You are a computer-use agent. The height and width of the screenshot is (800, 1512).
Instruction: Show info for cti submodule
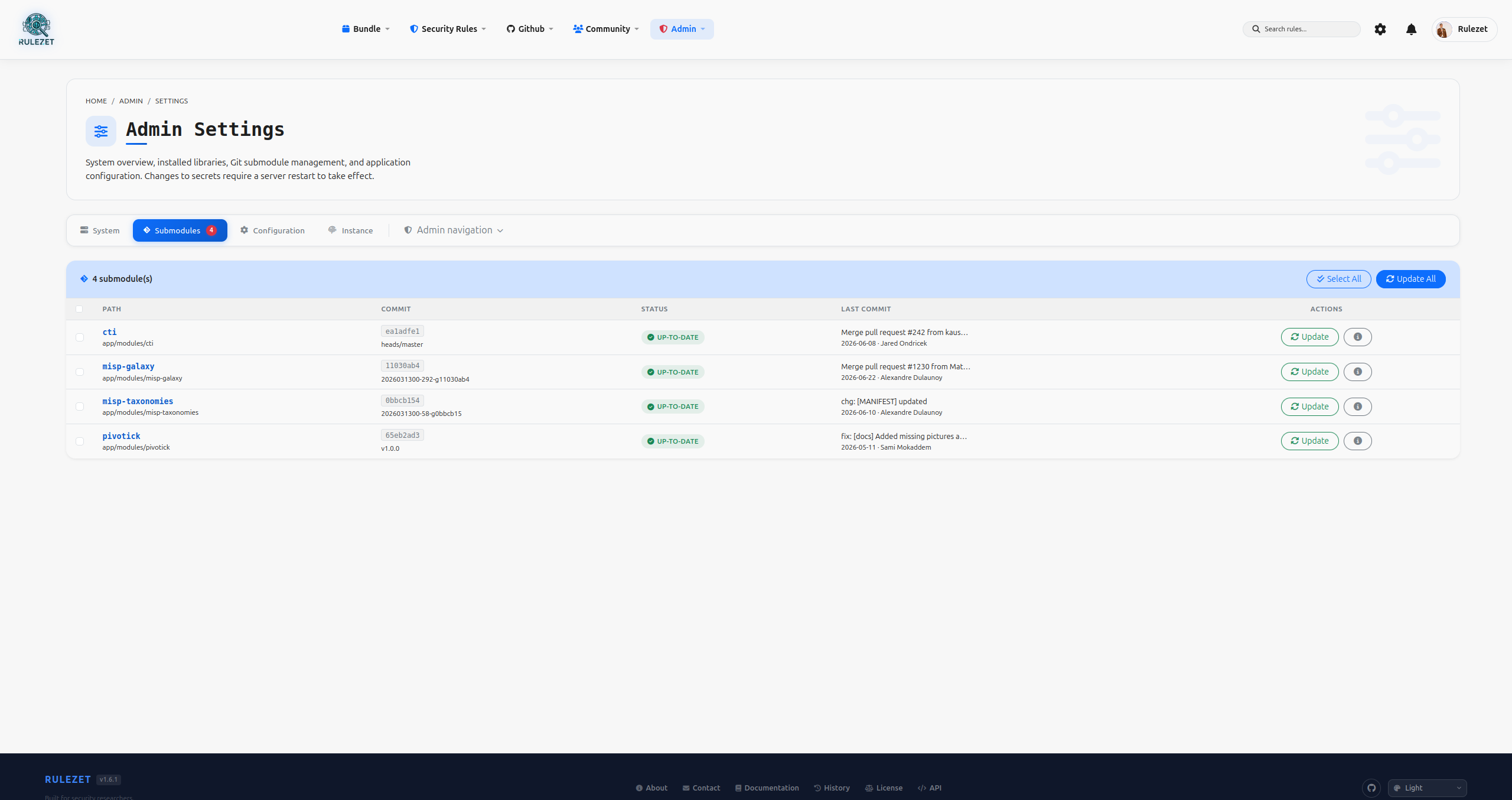[1357, 337]
